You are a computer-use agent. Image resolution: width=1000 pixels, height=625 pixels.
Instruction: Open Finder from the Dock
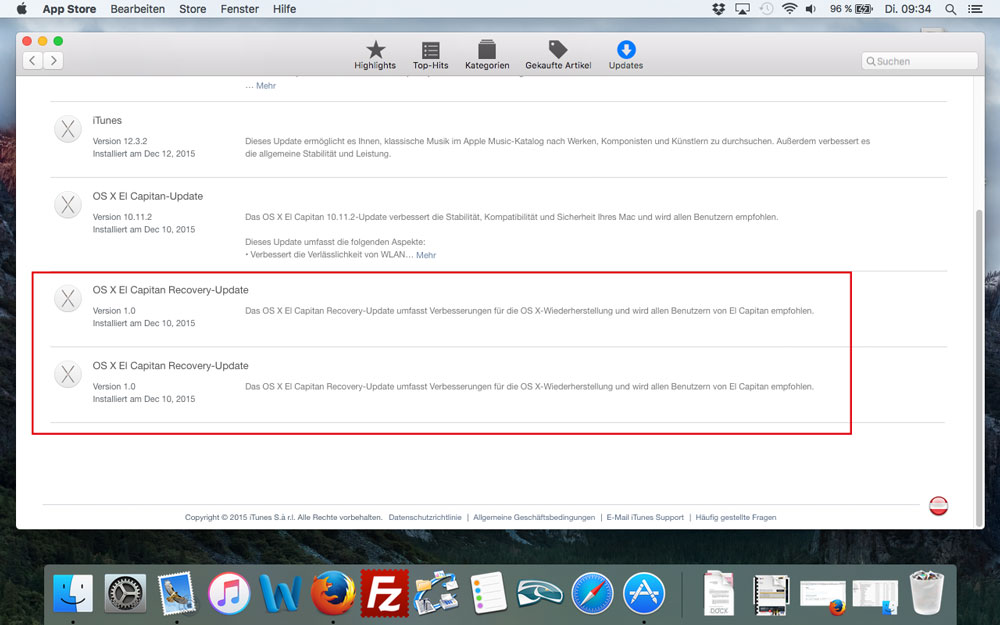[x=73, y=594]
